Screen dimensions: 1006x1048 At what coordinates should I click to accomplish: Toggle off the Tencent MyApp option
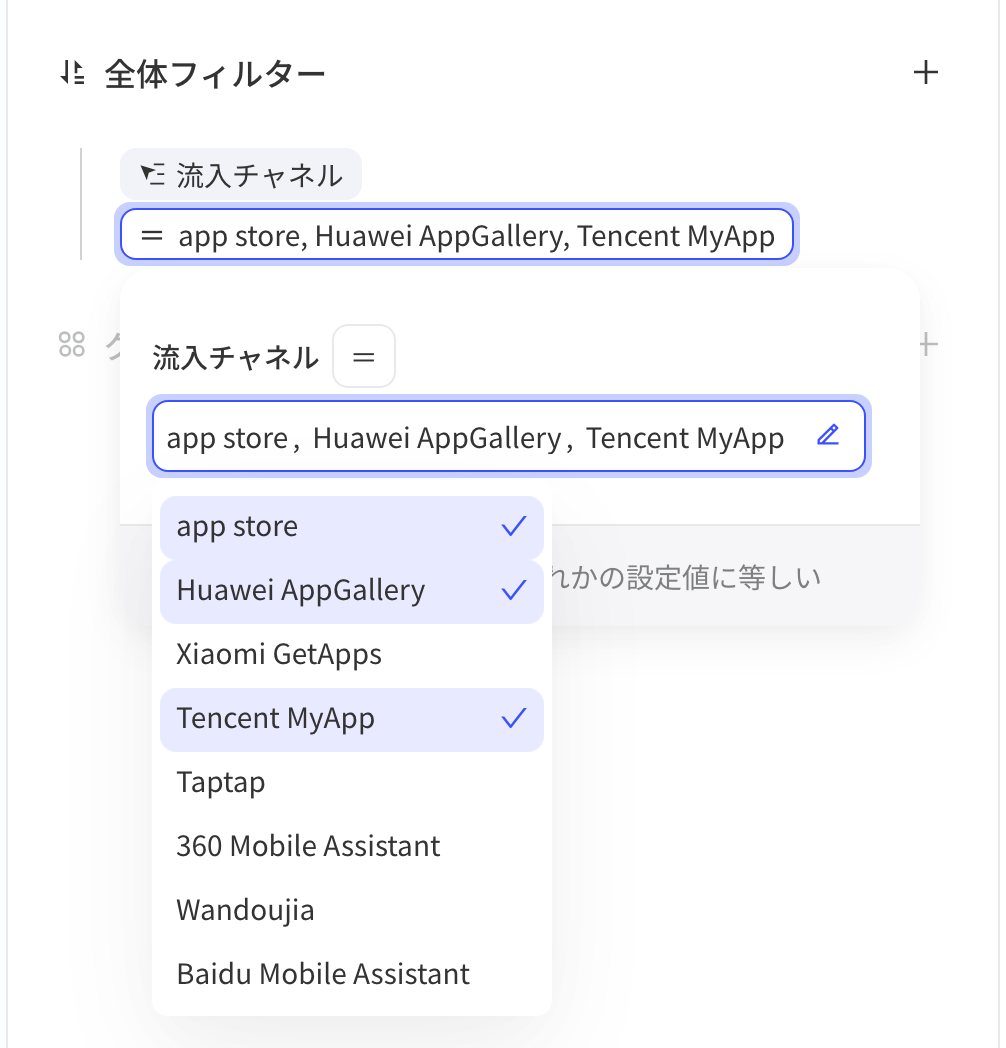352,720
